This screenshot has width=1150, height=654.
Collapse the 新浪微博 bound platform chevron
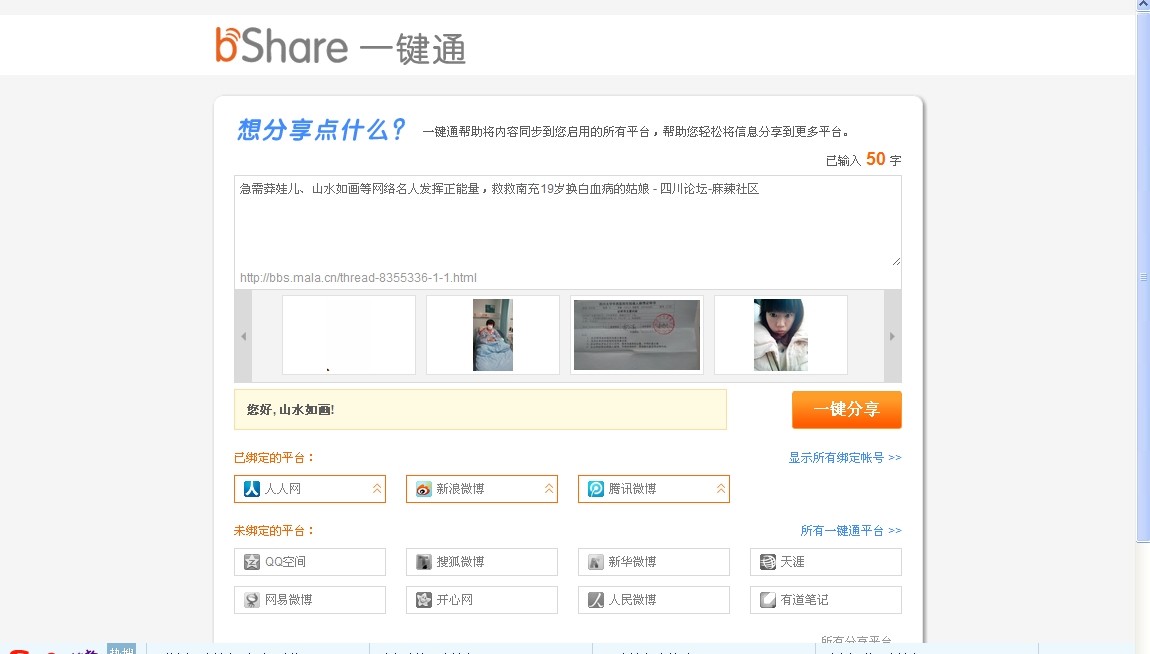coord(549,489)
